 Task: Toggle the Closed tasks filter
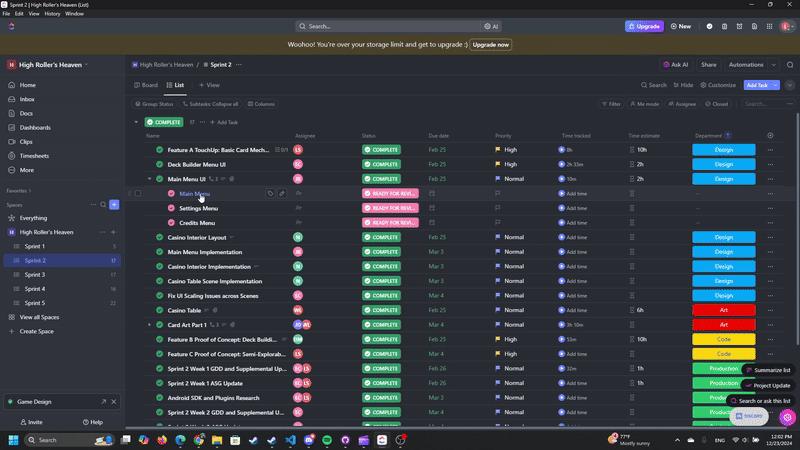point(715,104)
